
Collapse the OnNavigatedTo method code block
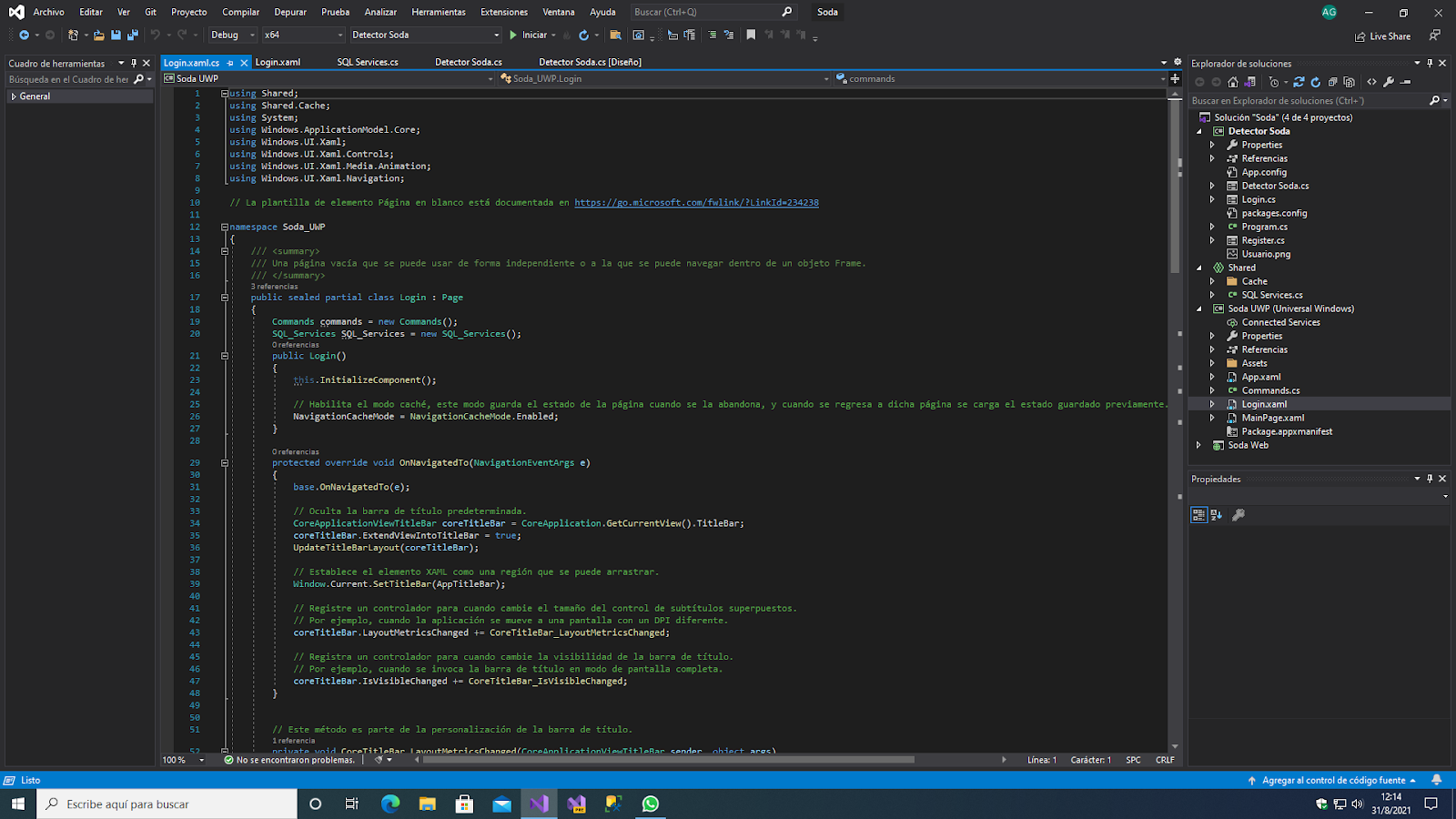[225, 463]
